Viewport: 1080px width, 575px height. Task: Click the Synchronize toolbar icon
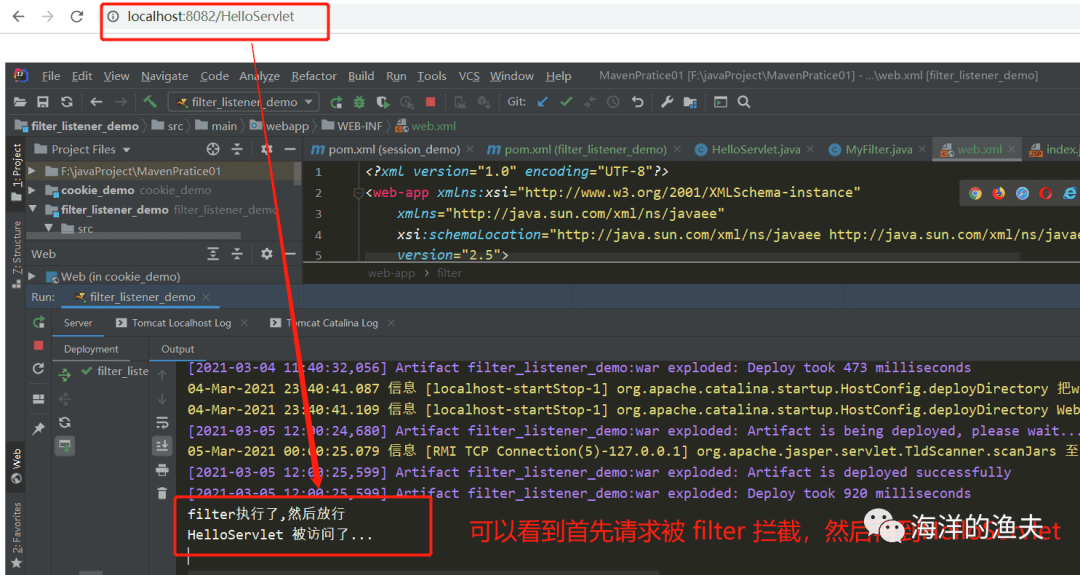coord(67,102)
